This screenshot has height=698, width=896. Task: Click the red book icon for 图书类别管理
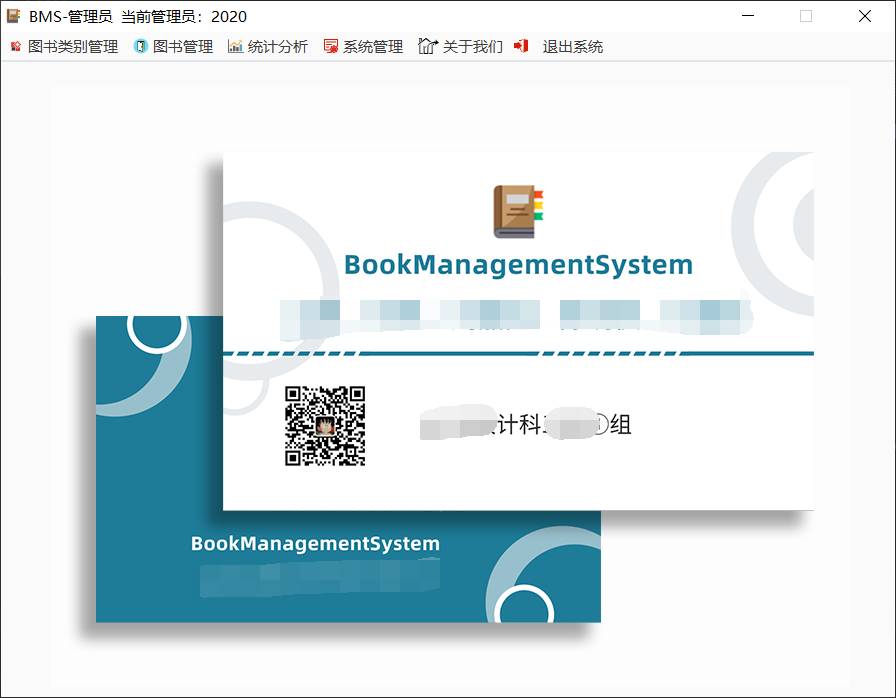15,46
